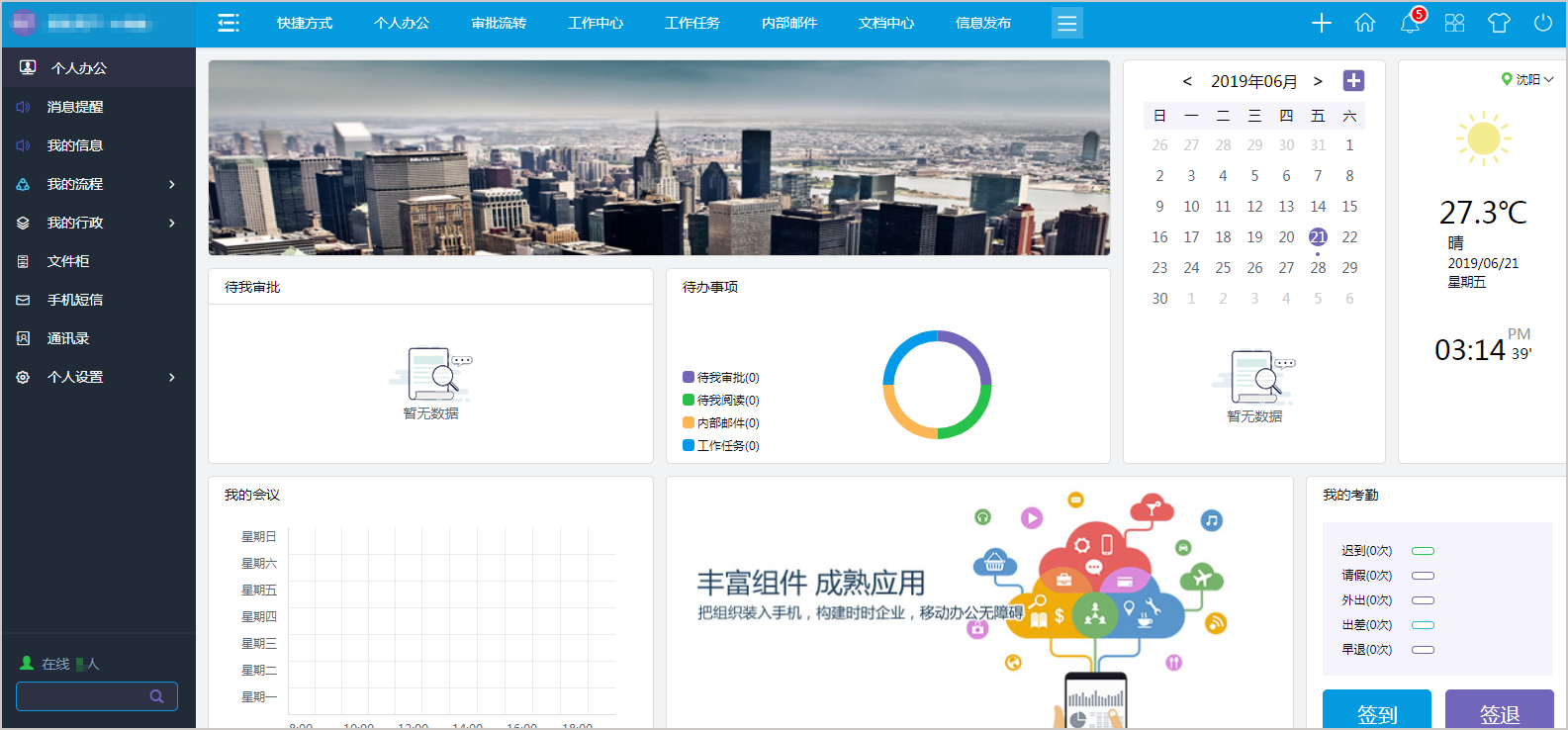Click the sun weather icon
This screenshot has width=1568, height=730.
click(x=1483, y=138)
